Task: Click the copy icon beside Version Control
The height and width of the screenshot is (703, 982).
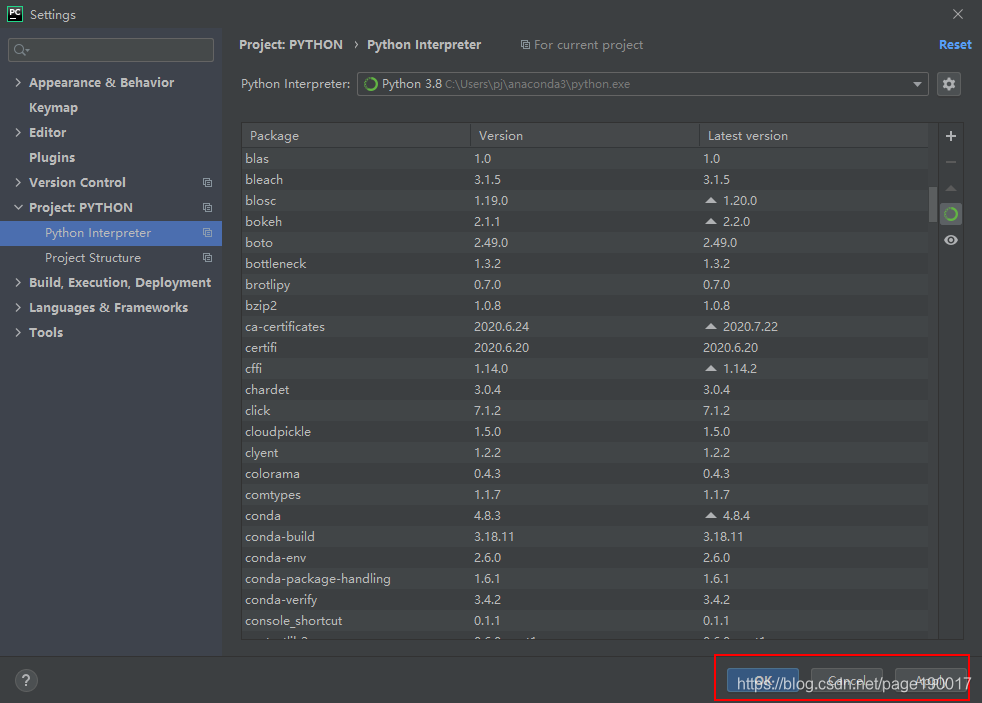Action: (x=207, y=183)
